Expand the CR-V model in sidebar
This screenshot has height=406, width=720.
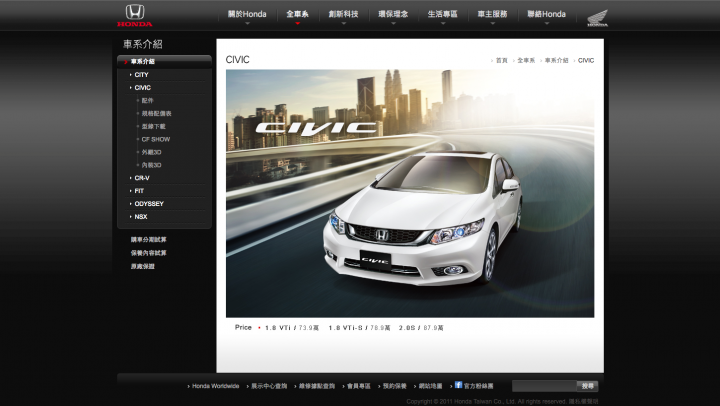tap(142, 178)
